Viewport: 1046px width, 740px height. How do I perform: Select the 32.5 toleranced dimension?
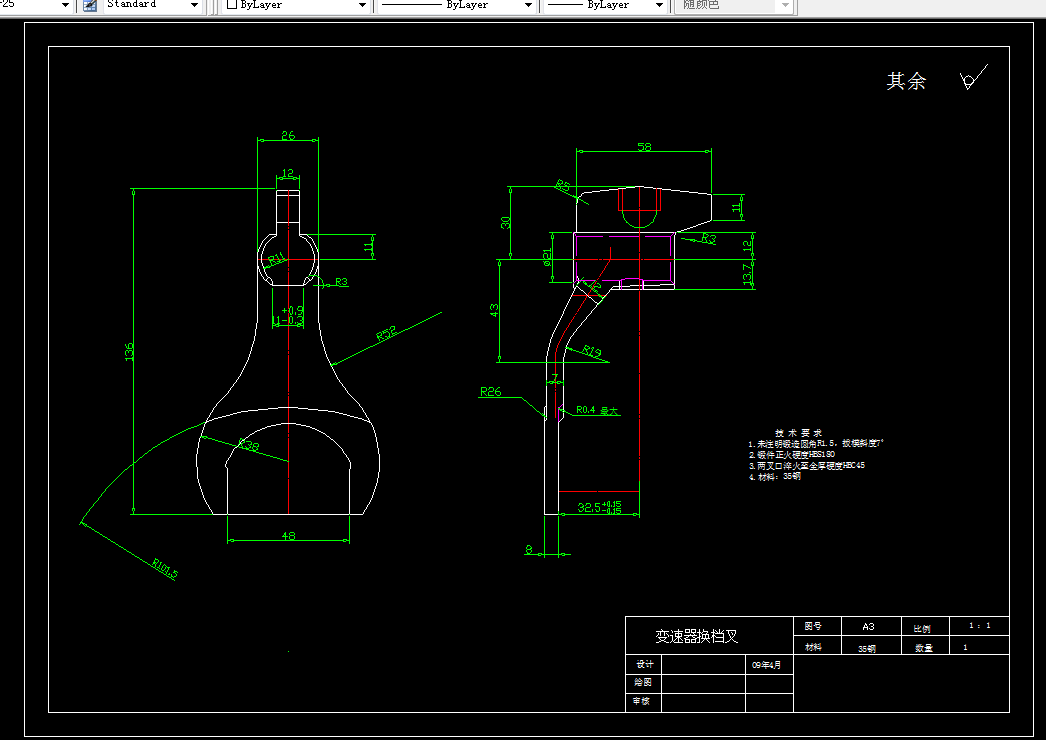[599, 507]
